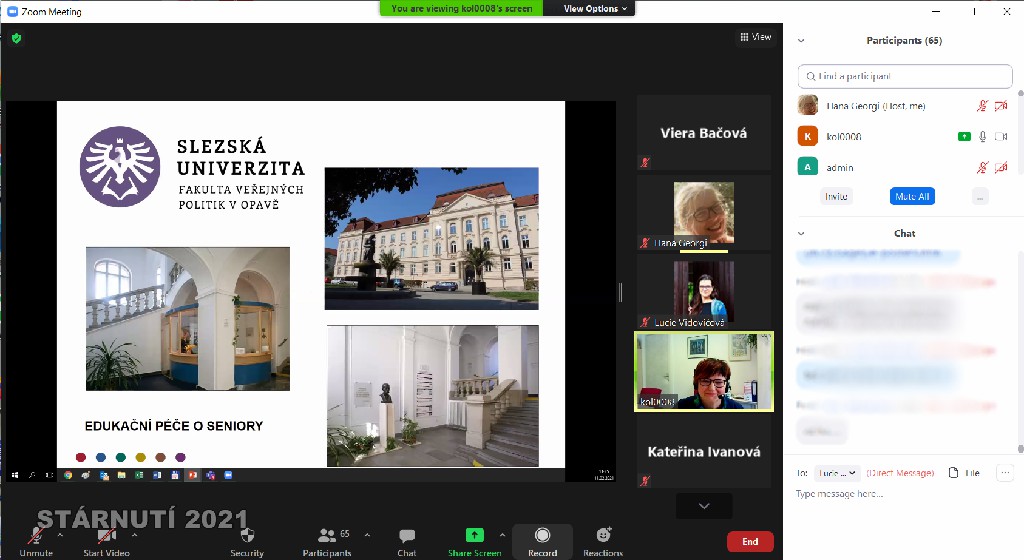The image size is (1024, 560).
Task: Click the Chat bubble icon in toolbar
Action: click(407, 537)
